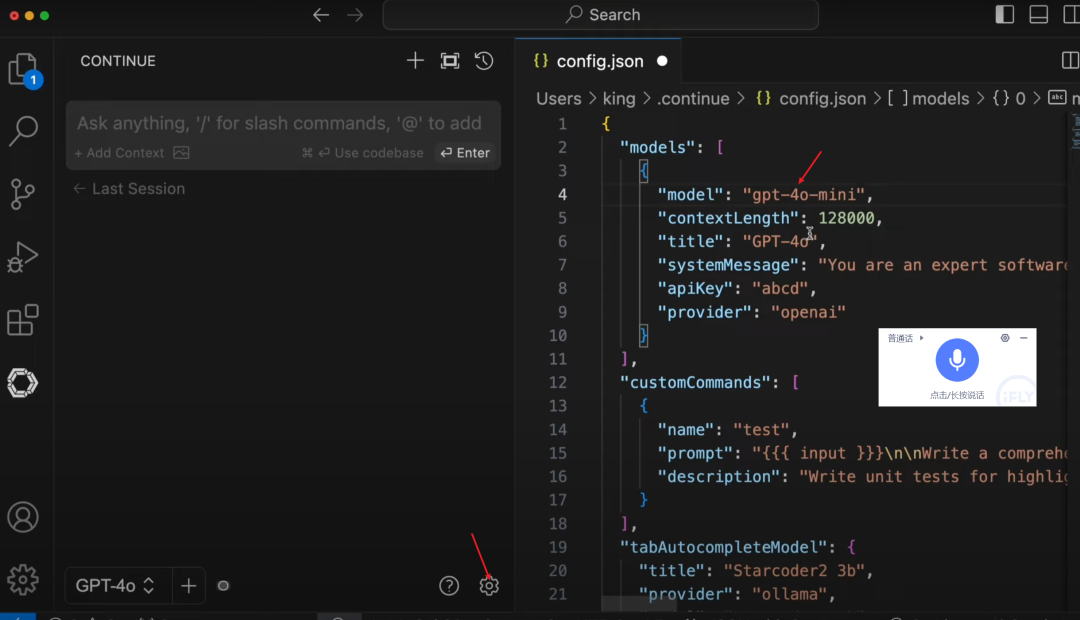Open the king breadcrumb dropdown
The width and height of the screenshot is (1080, 620).
pyautogui.click(x=619, y=98)
